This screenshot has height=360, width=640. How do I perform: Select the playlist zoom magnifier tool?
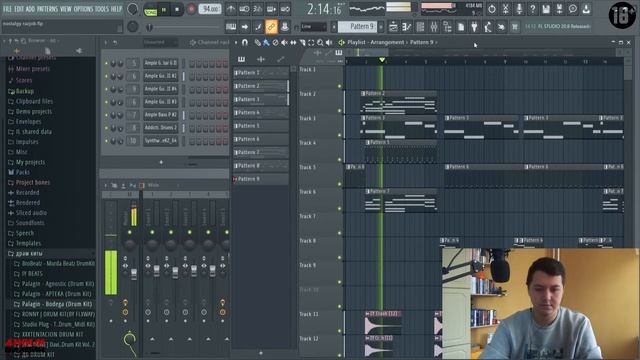320,42
